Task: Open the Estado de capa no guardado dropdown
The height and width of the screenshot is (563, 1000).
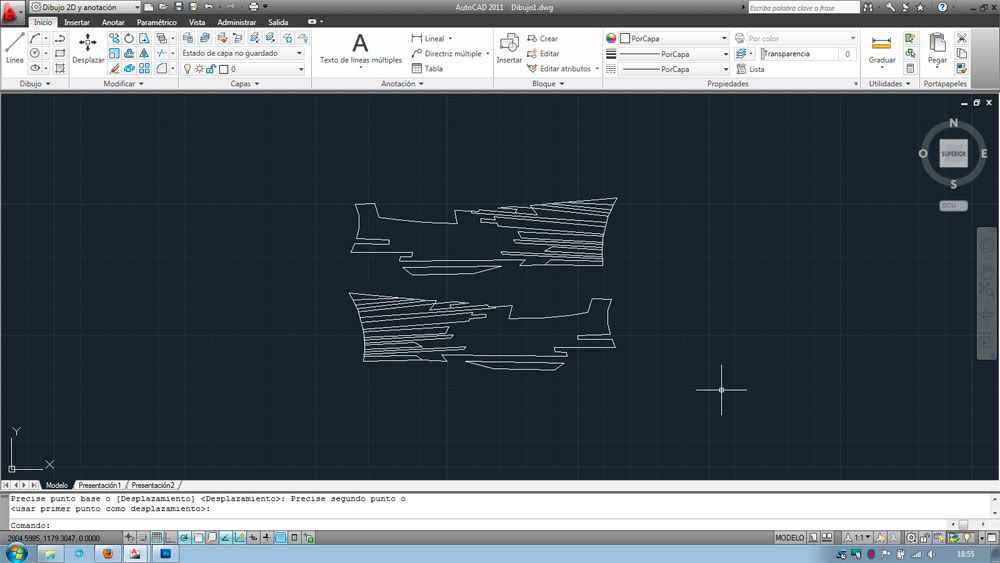Action: [243, 53]
